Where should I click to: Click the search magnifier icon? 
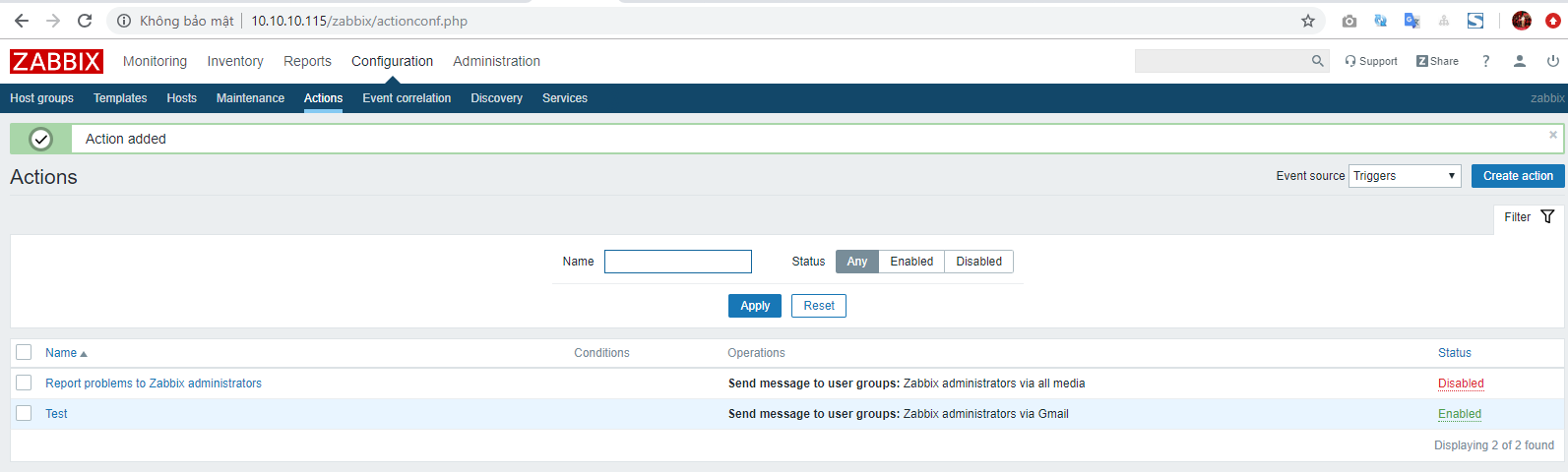[x=1317, y=61]
